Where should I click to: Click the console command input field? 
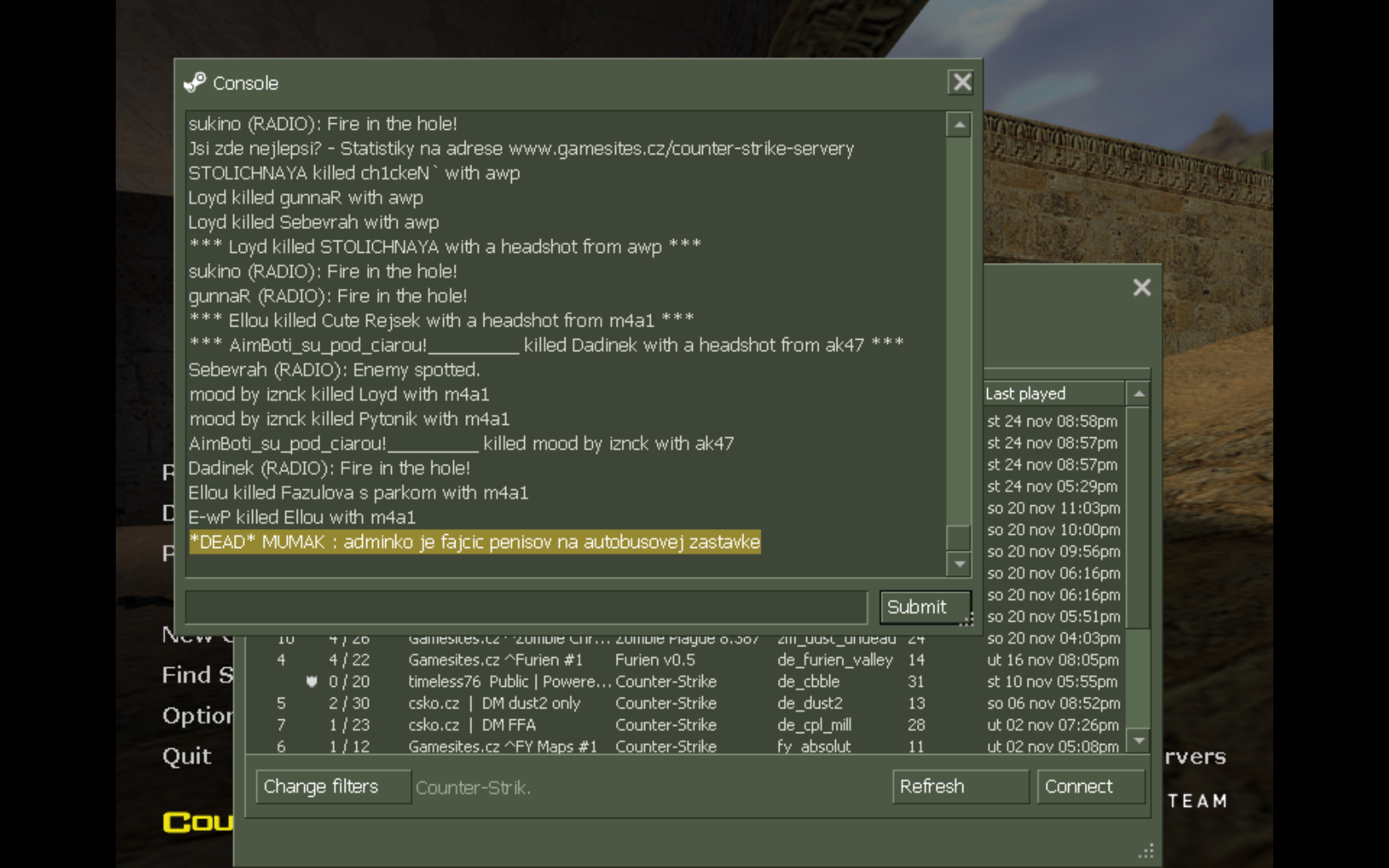click(x=526, y=608)
